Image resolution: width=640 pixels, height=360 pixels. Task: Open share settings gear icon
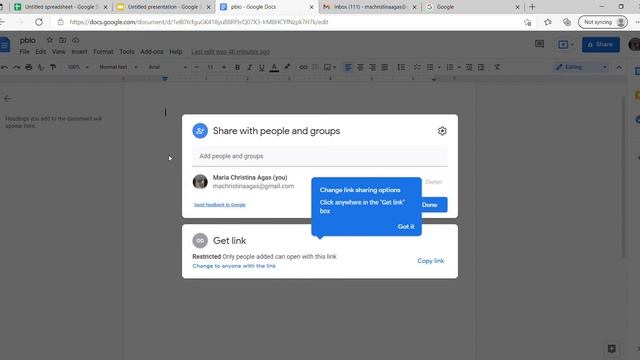[x=442, y=131]
